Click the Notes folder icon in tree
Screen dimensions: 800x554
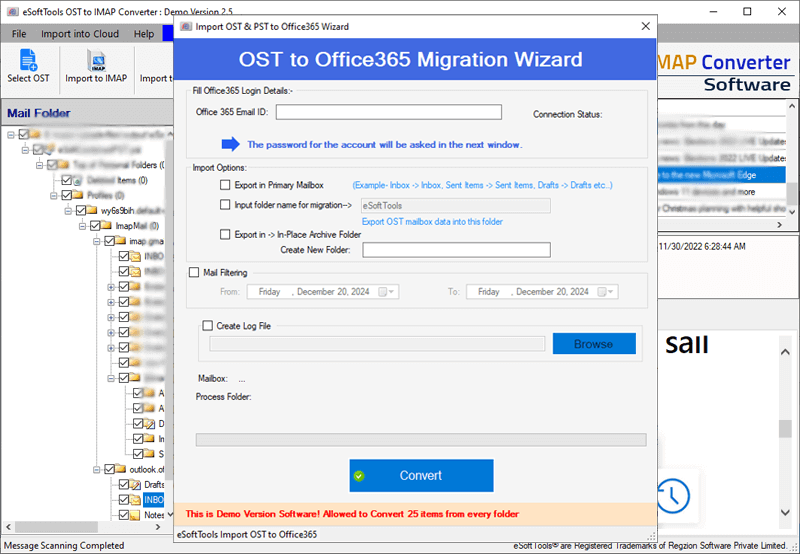click(136, 515)
